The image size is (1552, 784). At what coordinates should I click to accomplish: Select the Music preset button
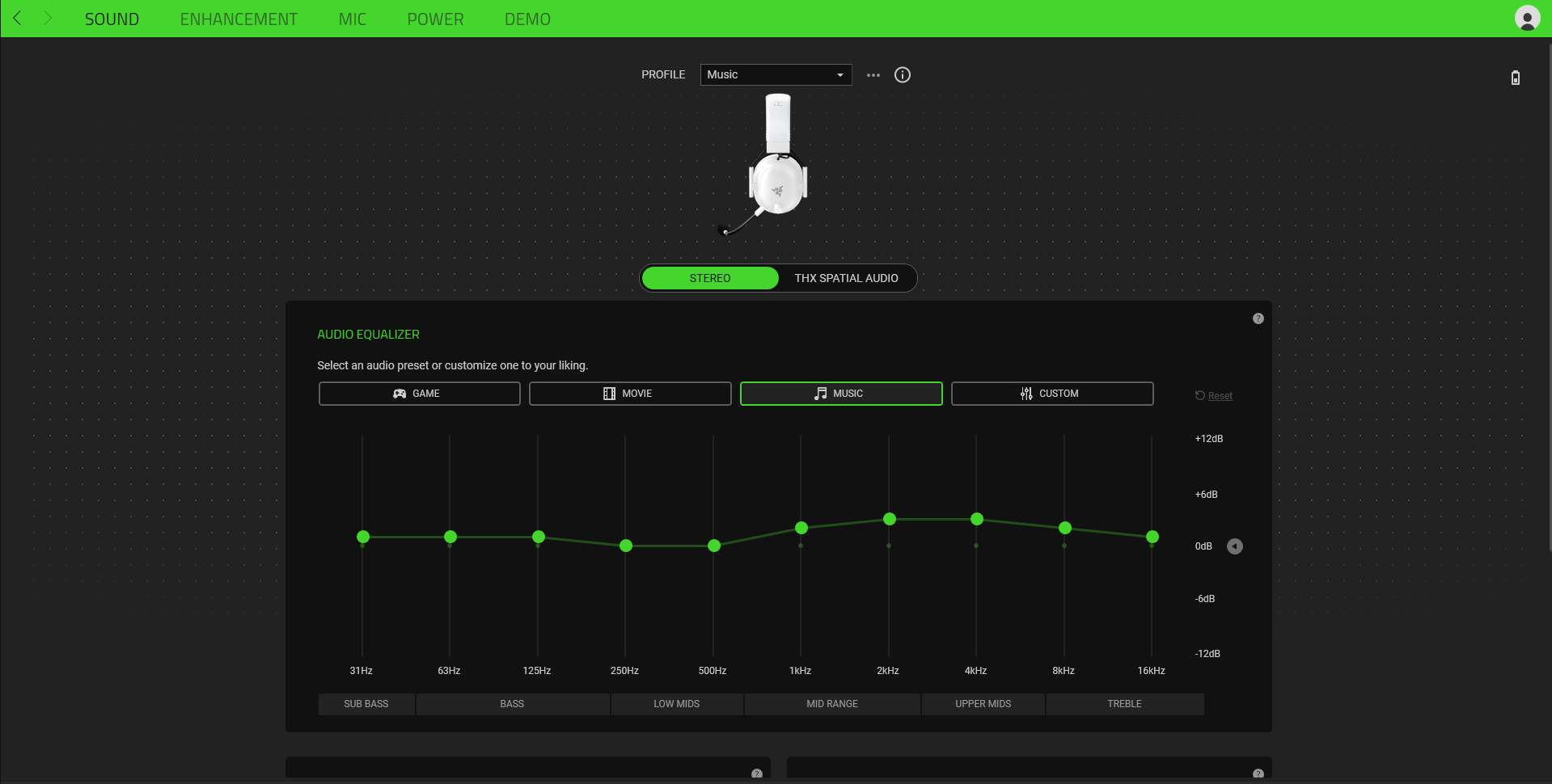tap(840, 394)
